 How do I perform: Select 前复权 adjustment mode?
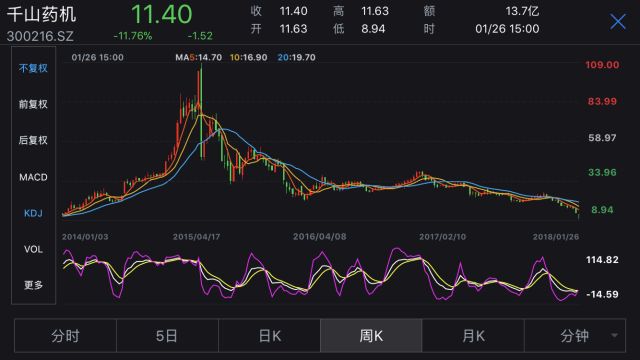(33, 104)
